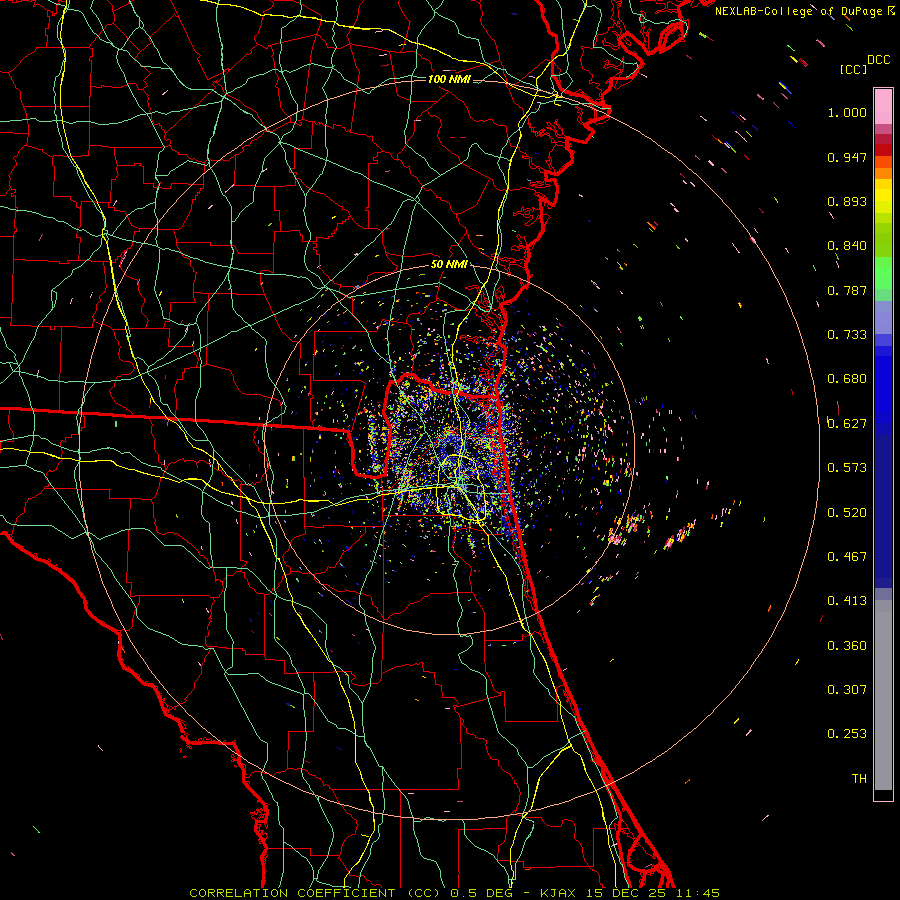Click the 0.627 legend value

click(x=847, y=424)
